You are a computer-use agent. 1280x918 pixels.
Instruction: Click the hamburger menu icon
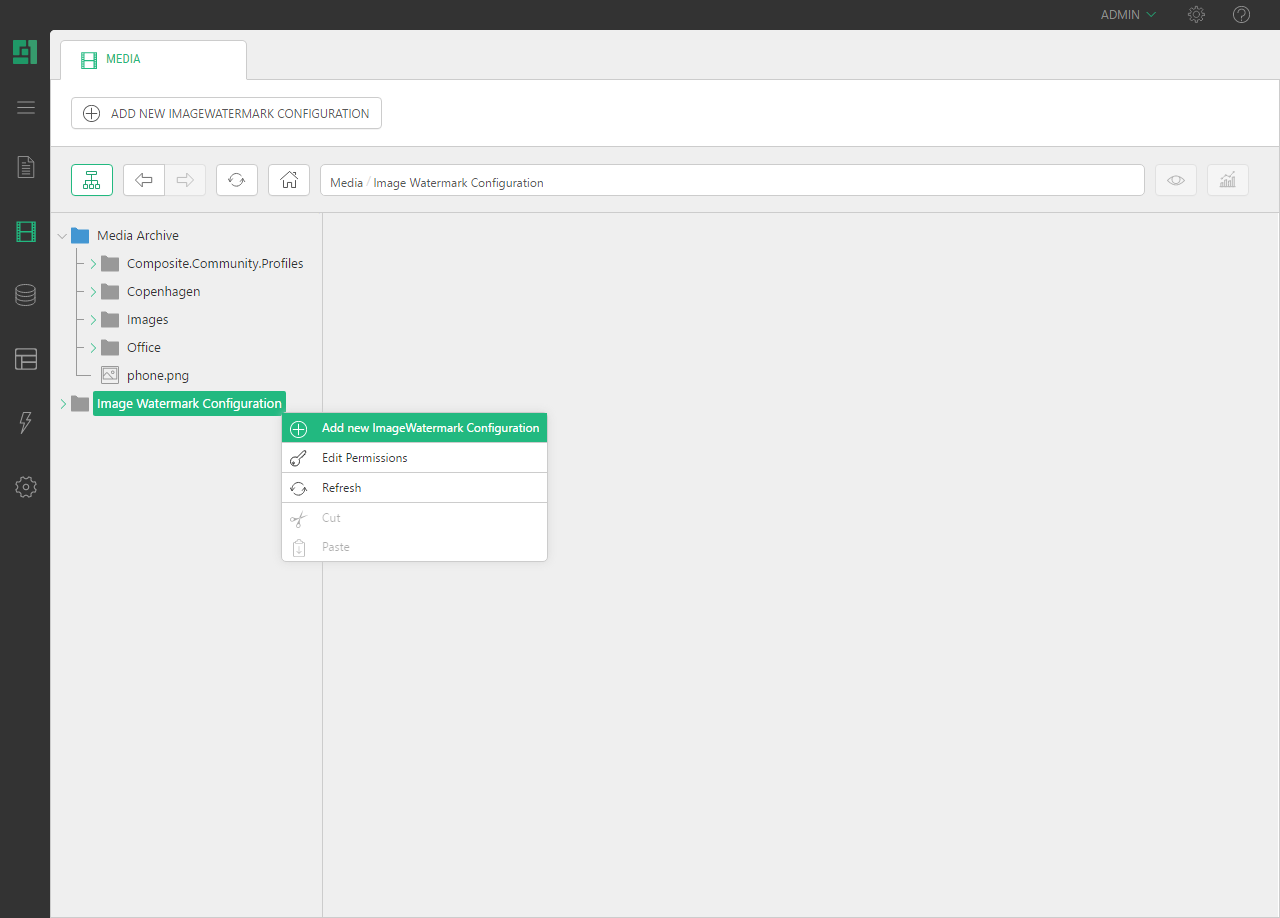[26, 108]
